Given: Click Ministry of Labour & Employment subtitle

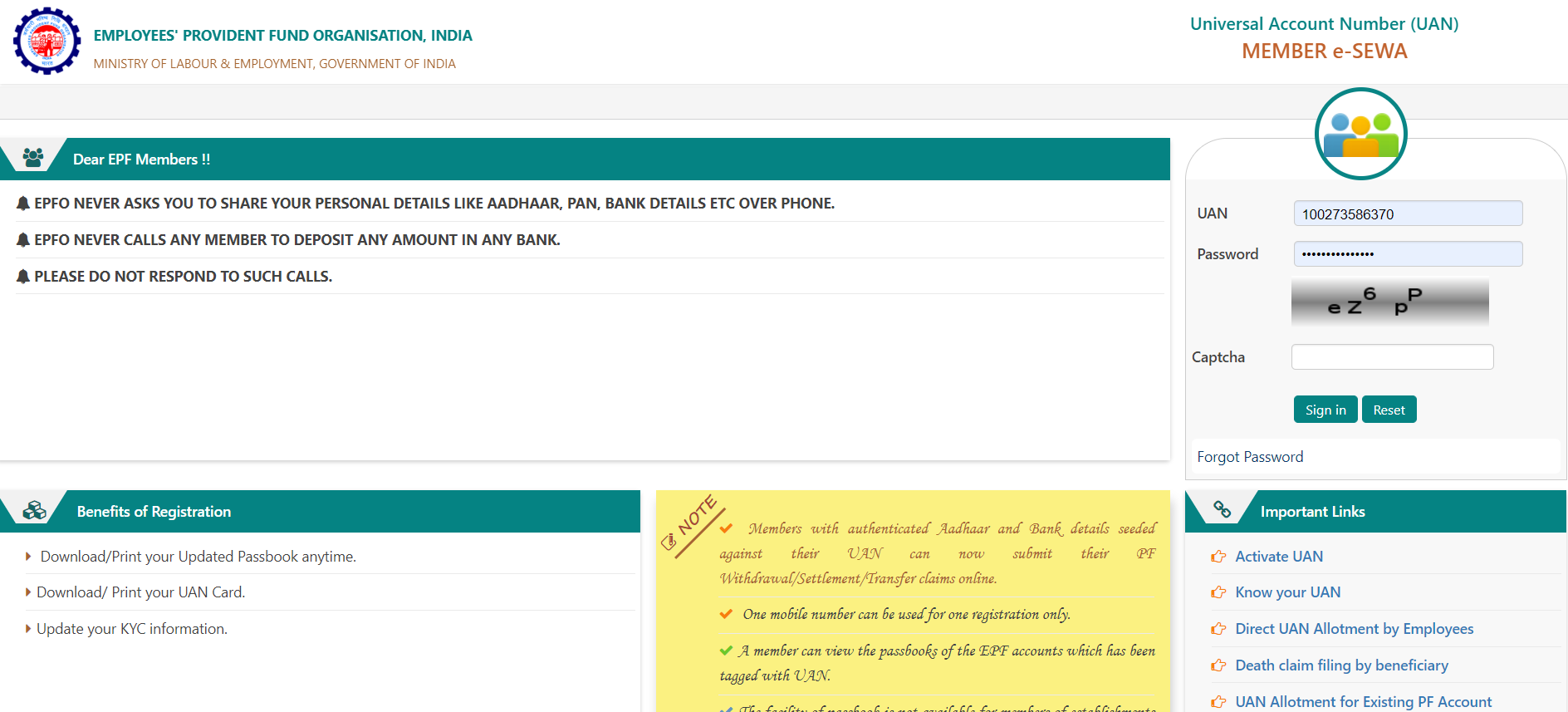Looking at the screenshot, I should (274, 64).
